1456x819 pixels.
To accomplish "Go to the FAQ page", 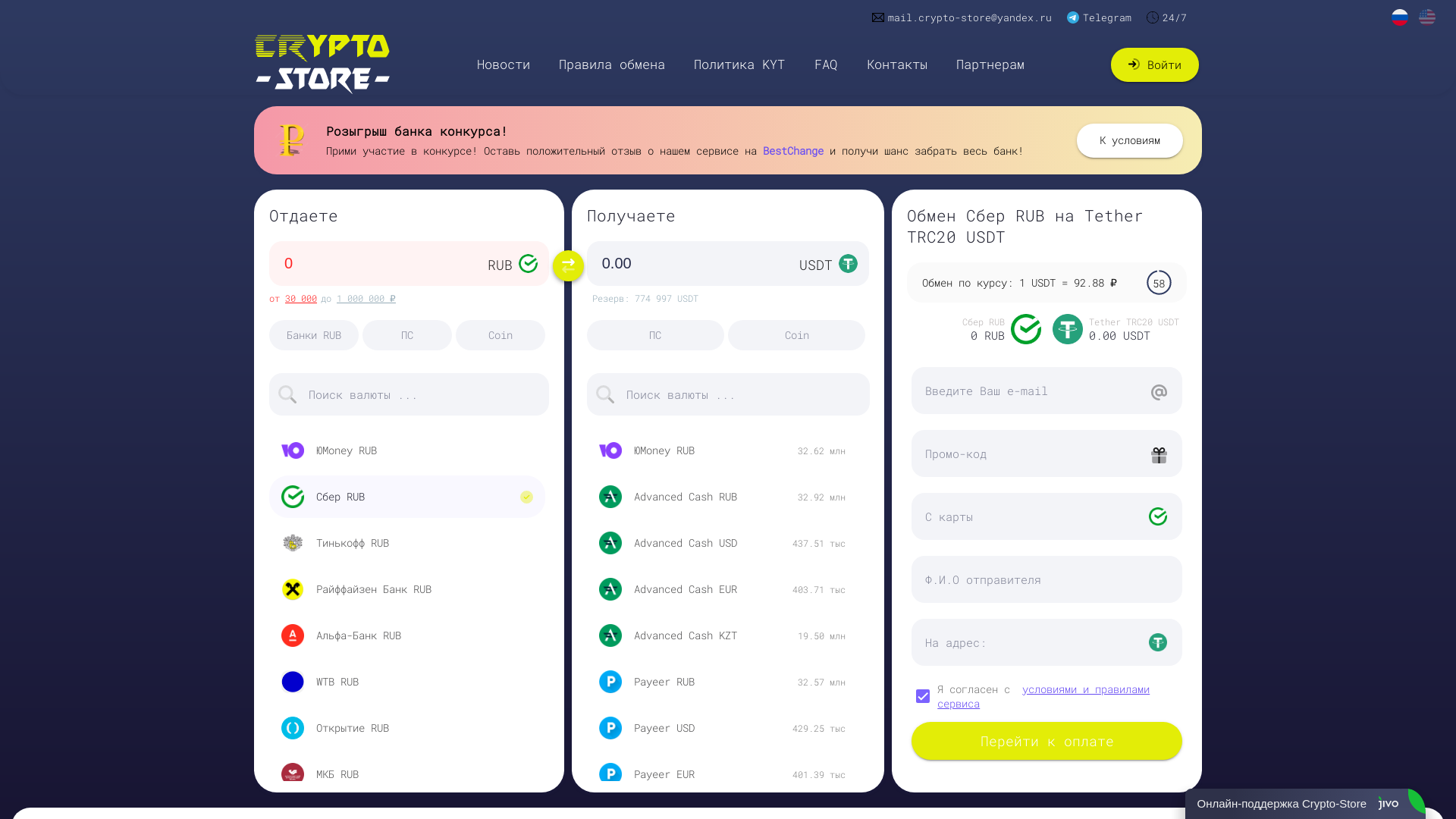I will (826, 64).
